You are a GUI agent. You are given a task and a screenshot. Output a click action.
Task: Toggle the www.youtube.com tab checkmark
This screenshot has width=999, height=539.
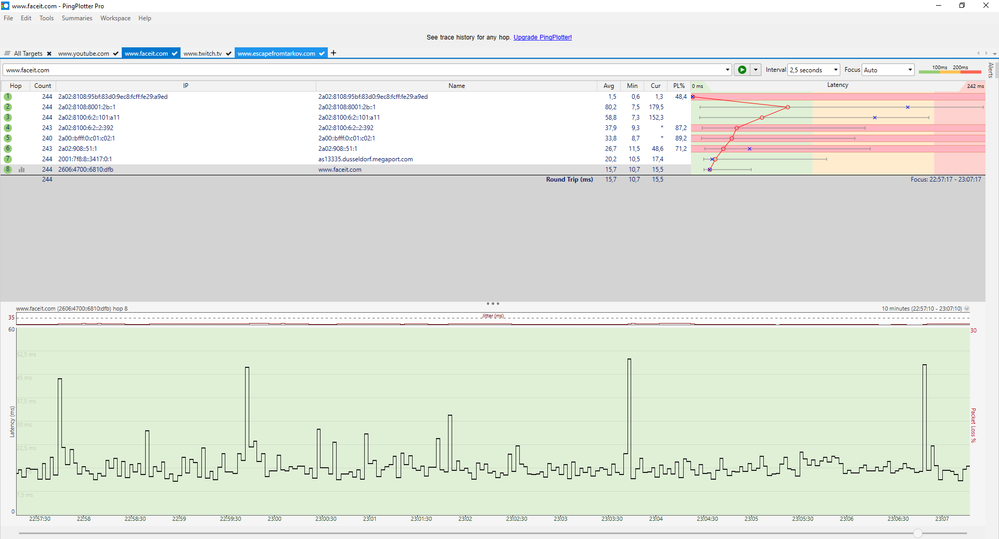click(116, 54)
